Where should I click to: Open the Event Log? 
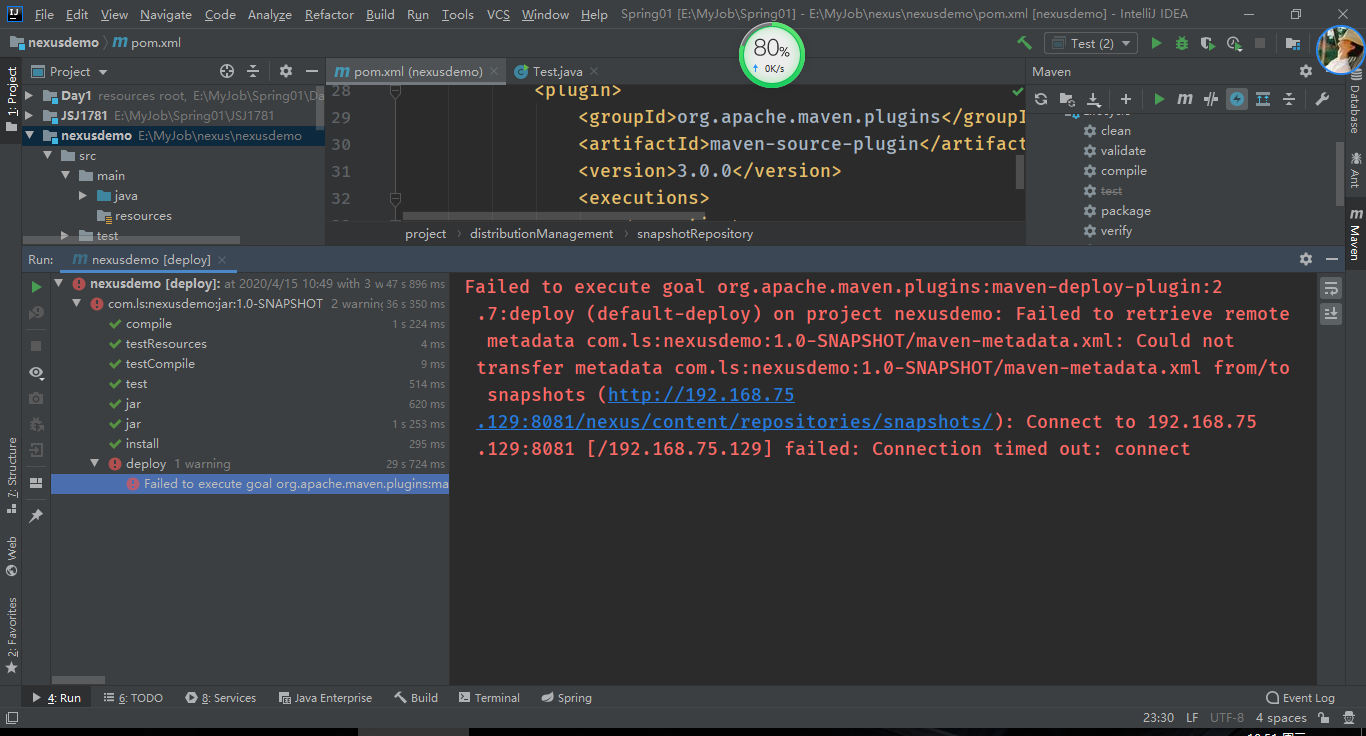[x=1300, y=698]
